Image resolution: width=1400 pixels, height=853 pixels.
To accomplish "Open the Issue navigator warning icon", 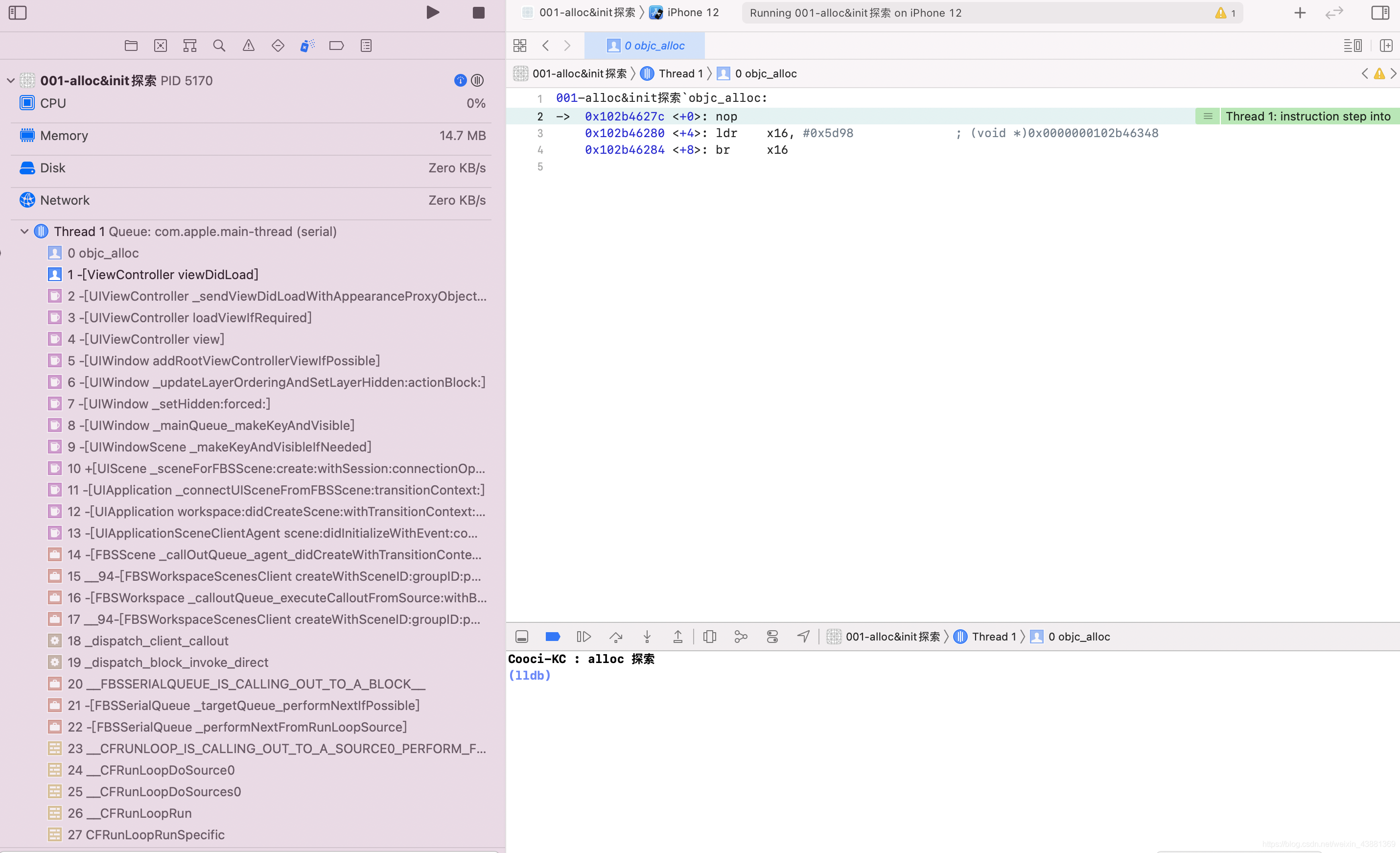I will [x=249, y=46].
